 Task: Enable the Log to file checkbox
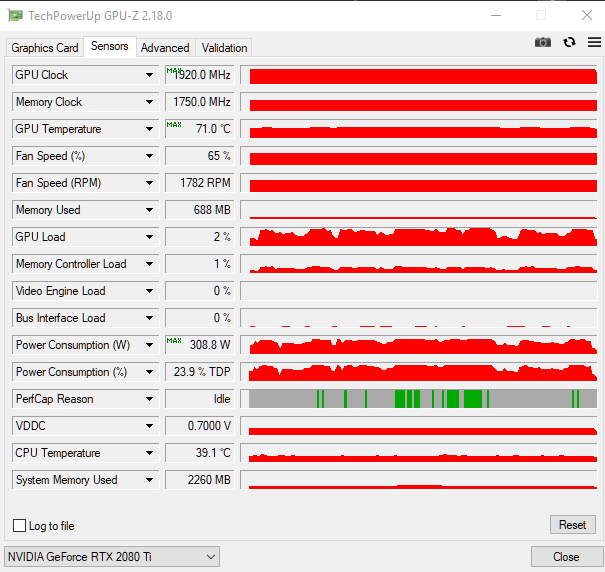(x=19, y=526)
